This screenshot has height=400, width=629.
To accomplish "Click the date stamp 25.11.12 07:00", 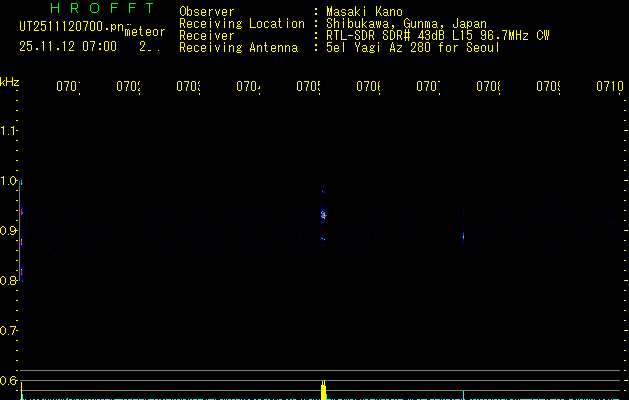I will [68, 47].
